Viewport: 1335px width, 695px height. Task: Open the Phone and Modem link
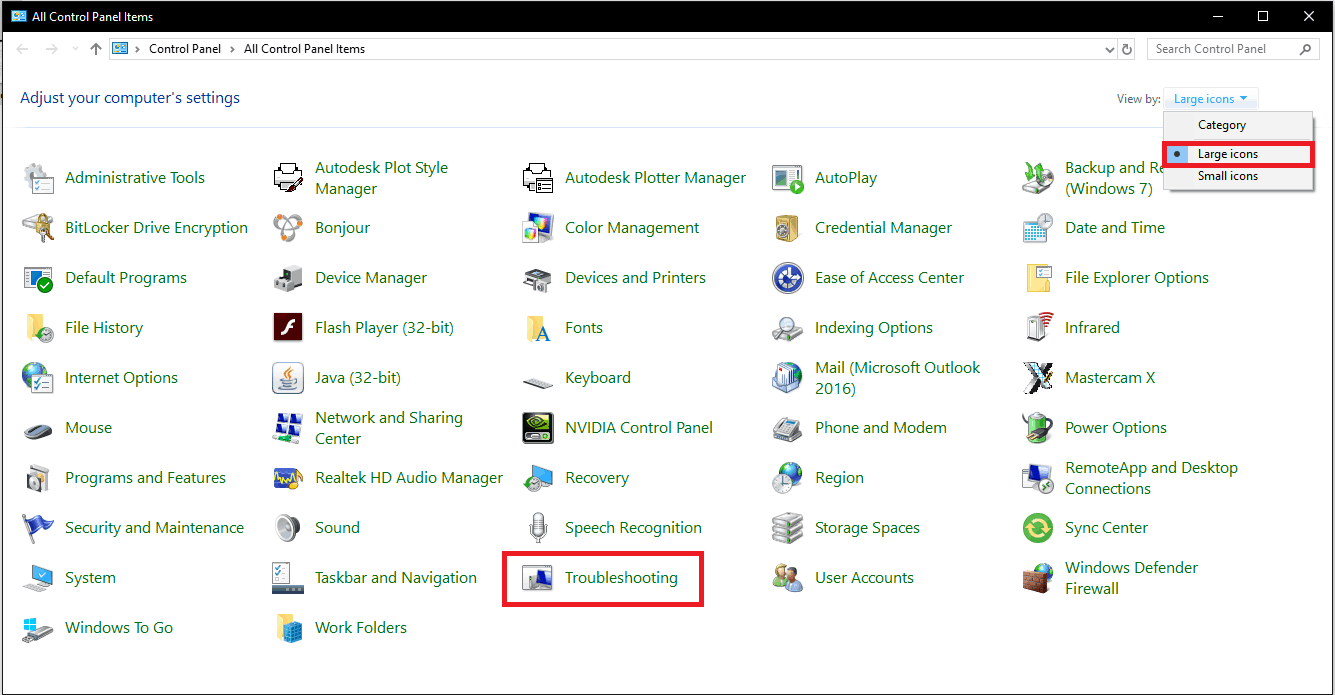[881, 428]
